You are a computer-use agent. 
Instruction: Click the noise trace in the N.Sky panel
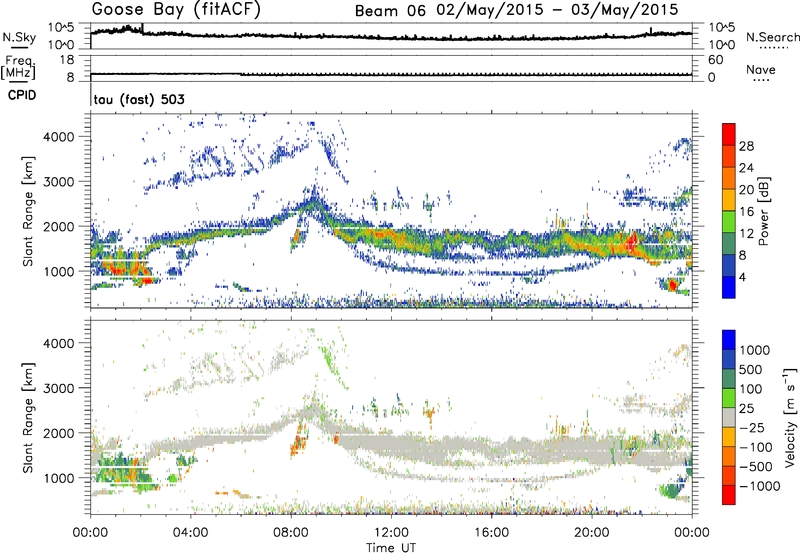pyautogui.click(x=391, y=36)
